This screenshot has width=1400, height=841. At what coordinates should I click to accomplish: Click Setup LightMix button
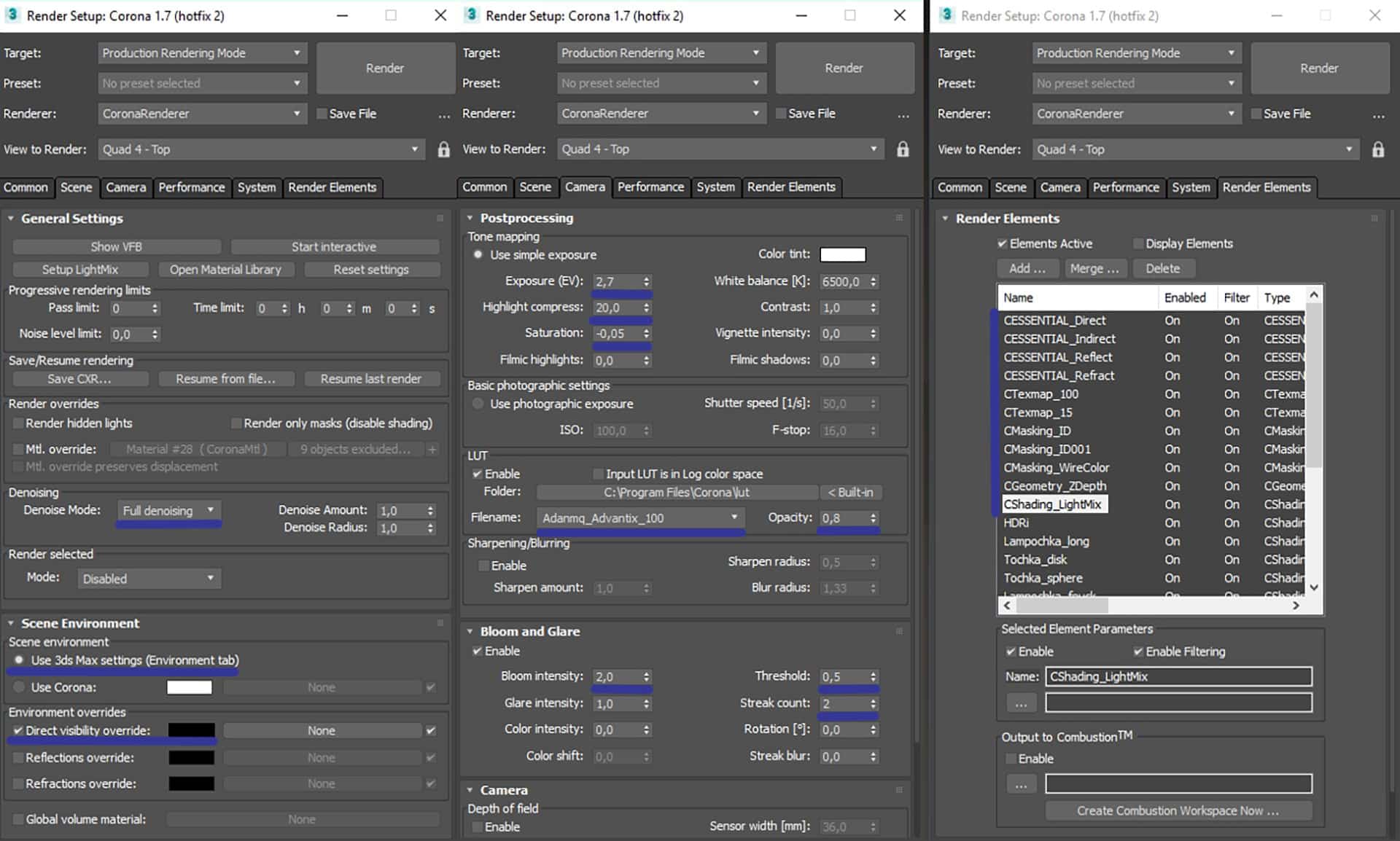[80, 270]
